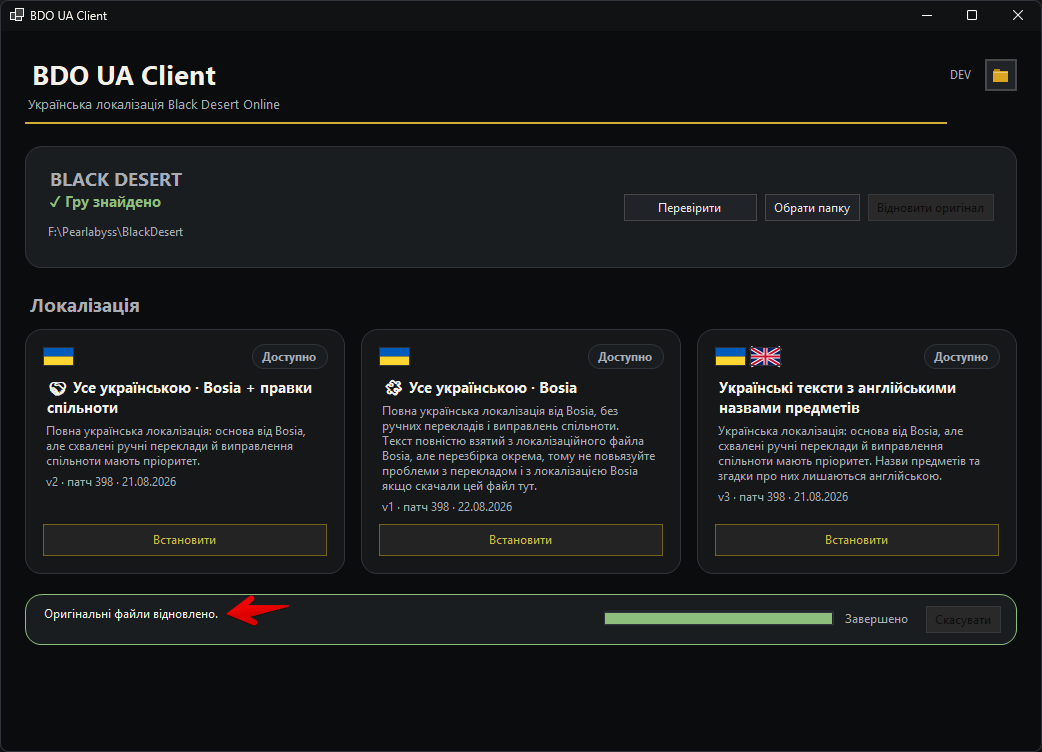
Task: Install the 'Усе українською · Bosia' v1 pack
Action: [521, 540]
